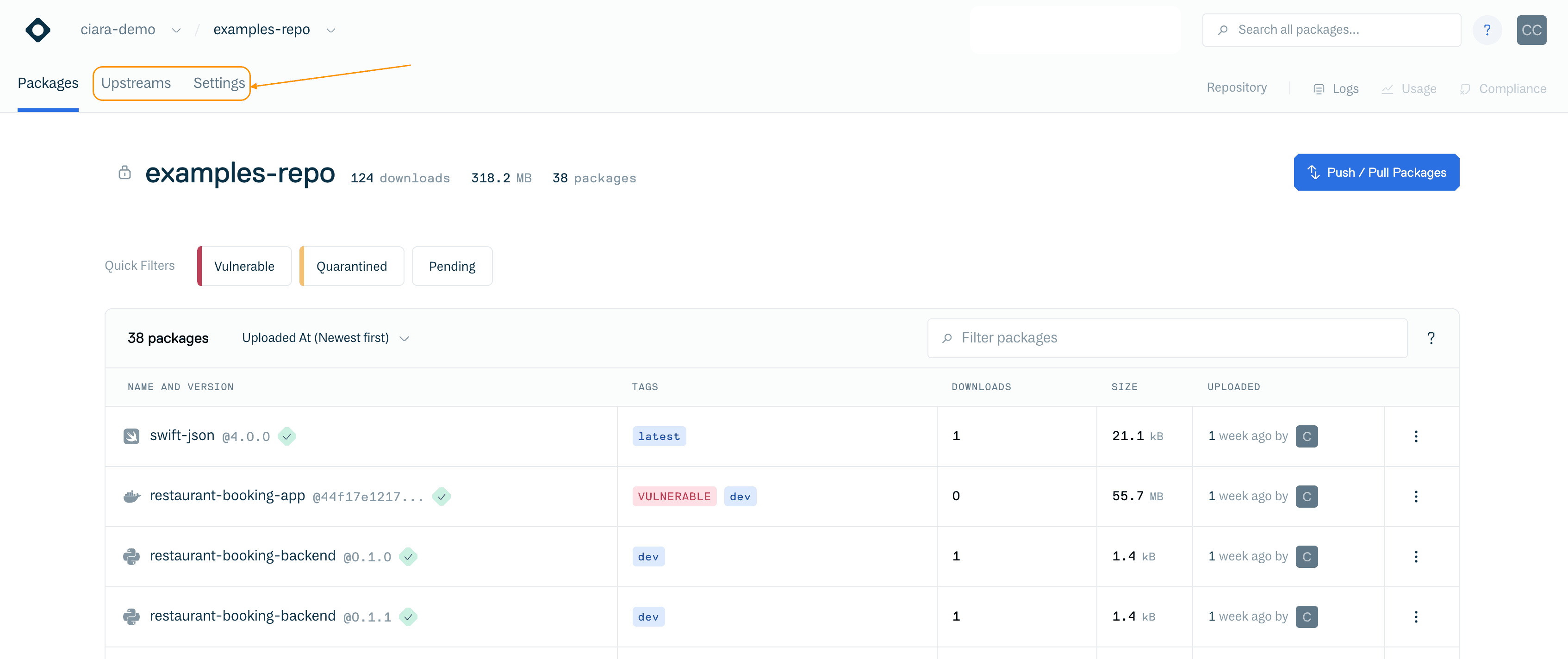Viewport: 1568px width, 659px height.
Task: Click the Push / Pull Packages button
Action: (x=1376, y=172)
